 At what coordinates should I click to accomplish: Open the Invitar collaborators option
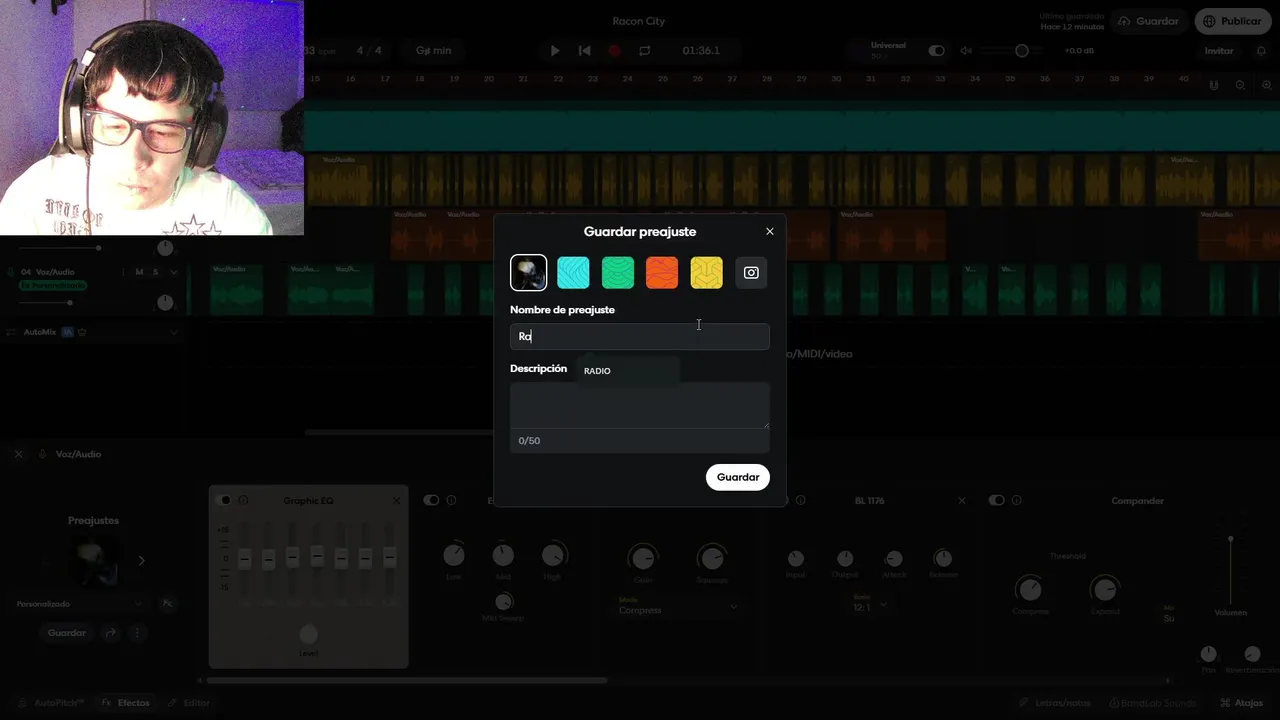coord(1219,50)
